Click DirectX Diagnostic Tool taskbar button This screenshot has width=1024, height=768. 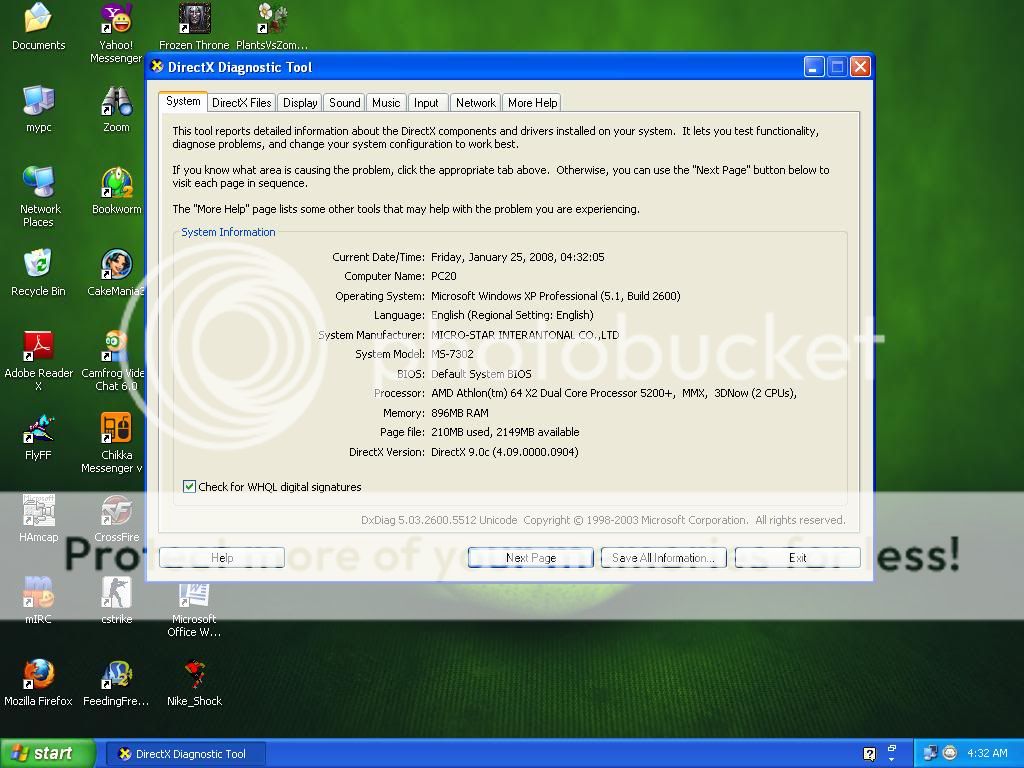pyautogui.click(x=185, y=754)
